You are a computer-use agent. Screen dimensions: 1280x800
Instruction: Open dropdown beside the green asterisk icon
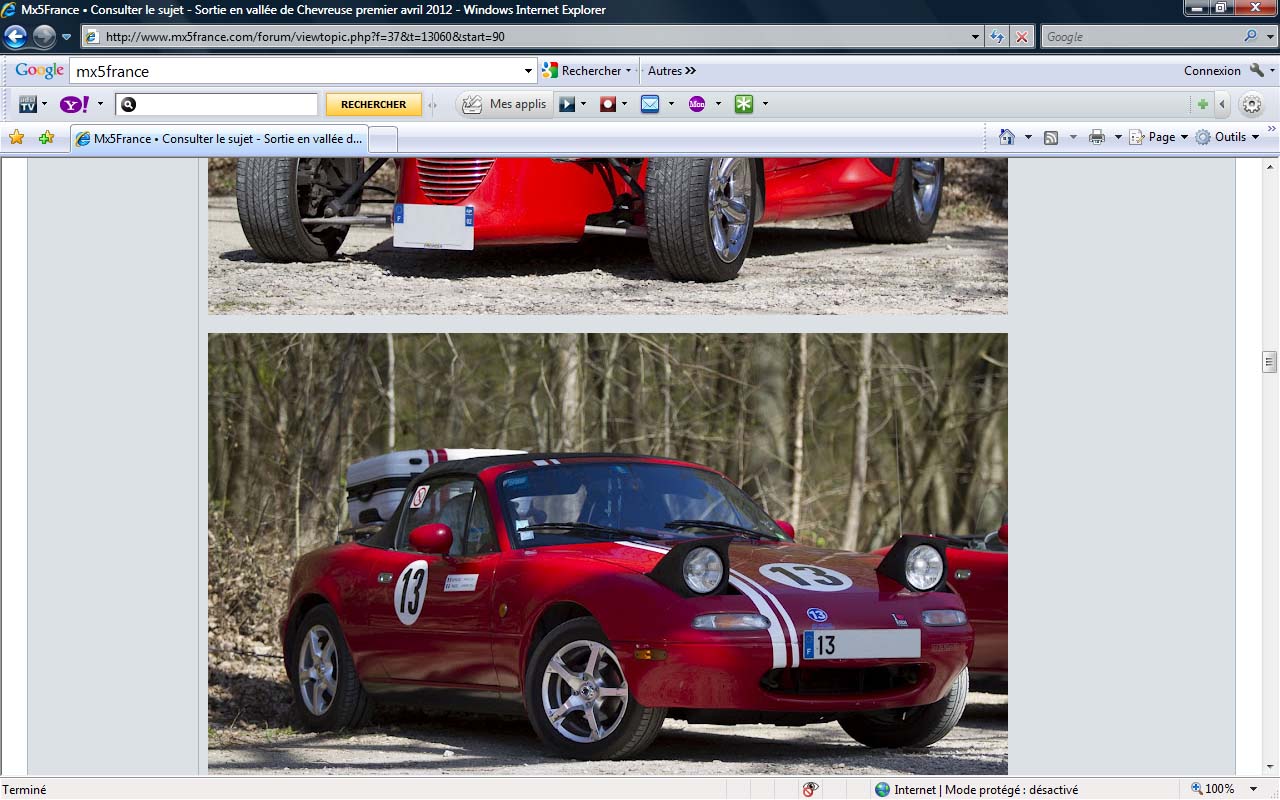click(x=765, y=104)
